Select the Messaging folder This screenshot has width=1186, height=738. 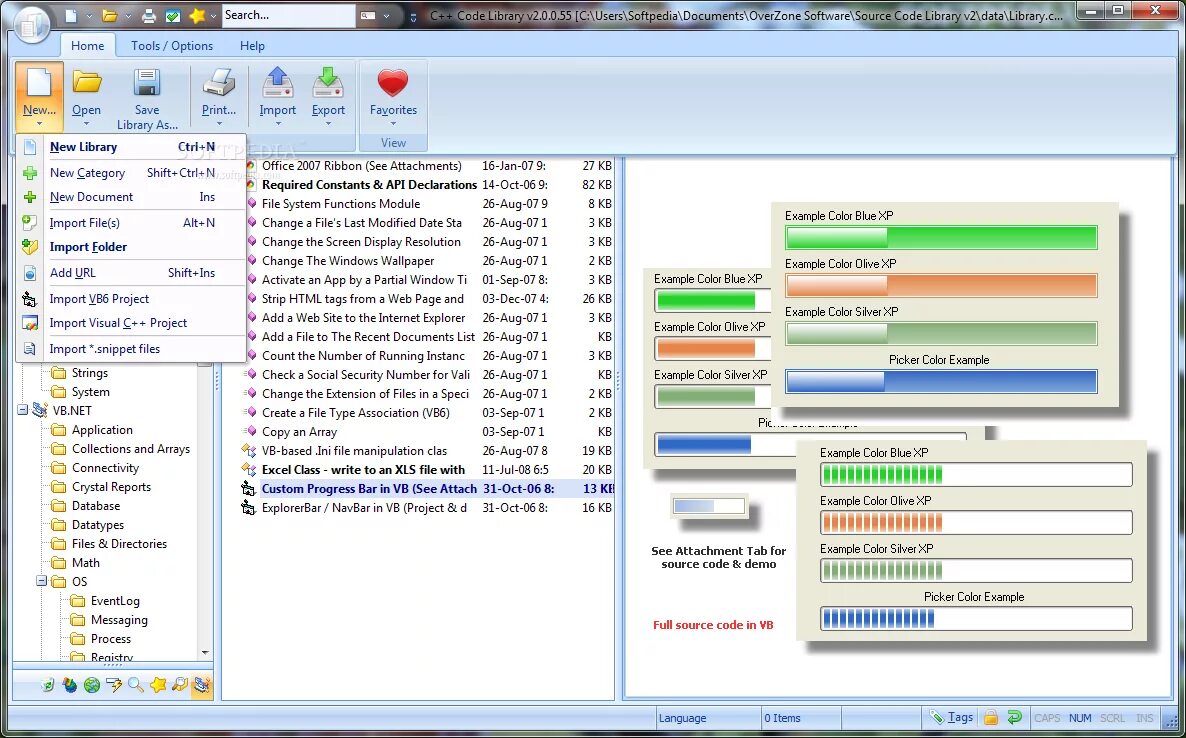coord(119,619)
